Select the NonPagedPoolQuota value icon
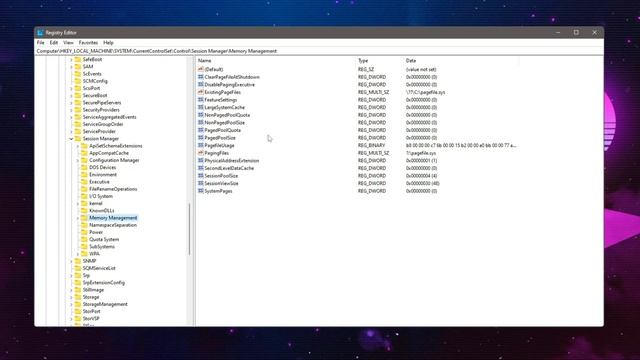The height and width of the screenshot is (360, 640). click(x=200, y=115)
